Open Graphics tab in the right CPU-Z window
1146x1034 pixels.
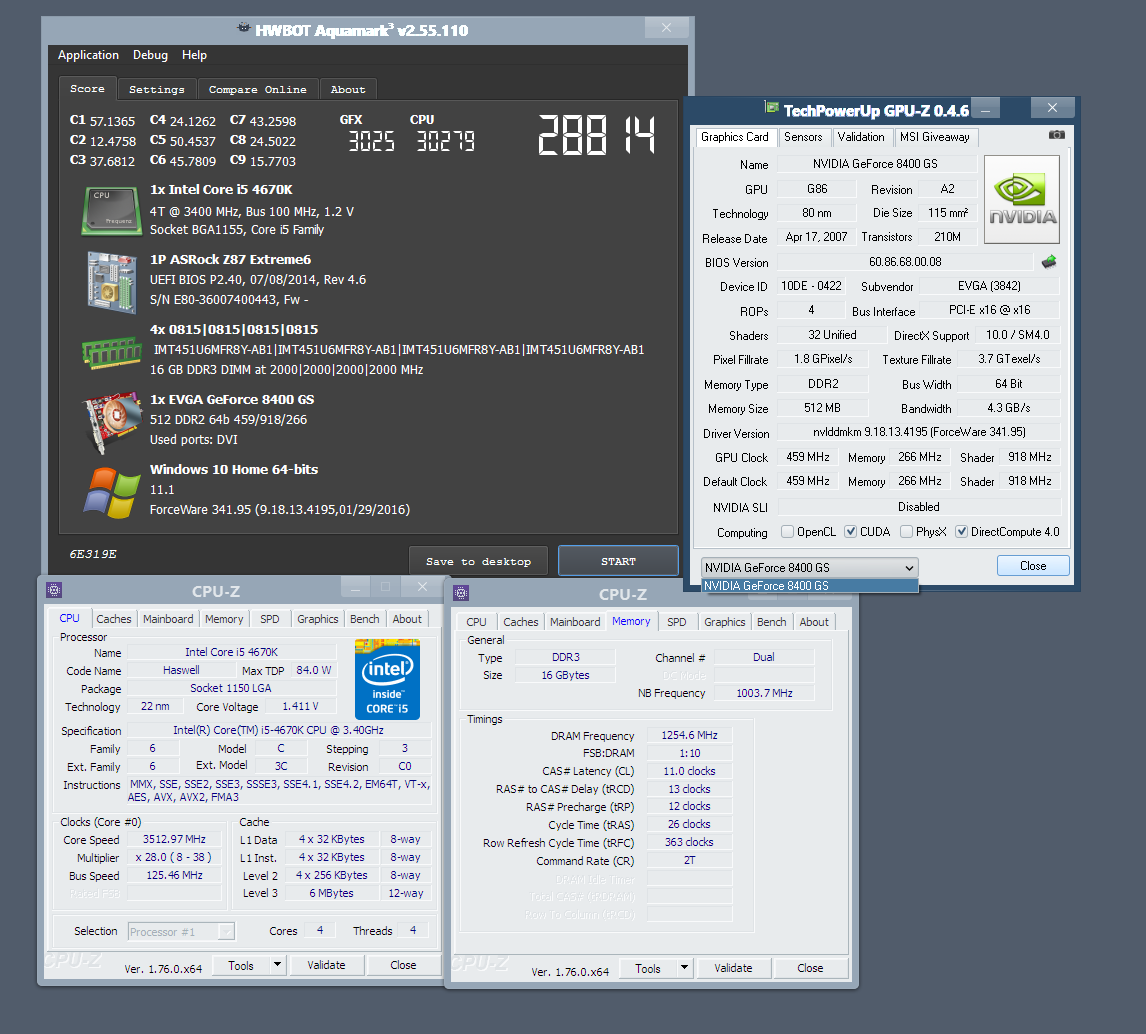(725, 622)
